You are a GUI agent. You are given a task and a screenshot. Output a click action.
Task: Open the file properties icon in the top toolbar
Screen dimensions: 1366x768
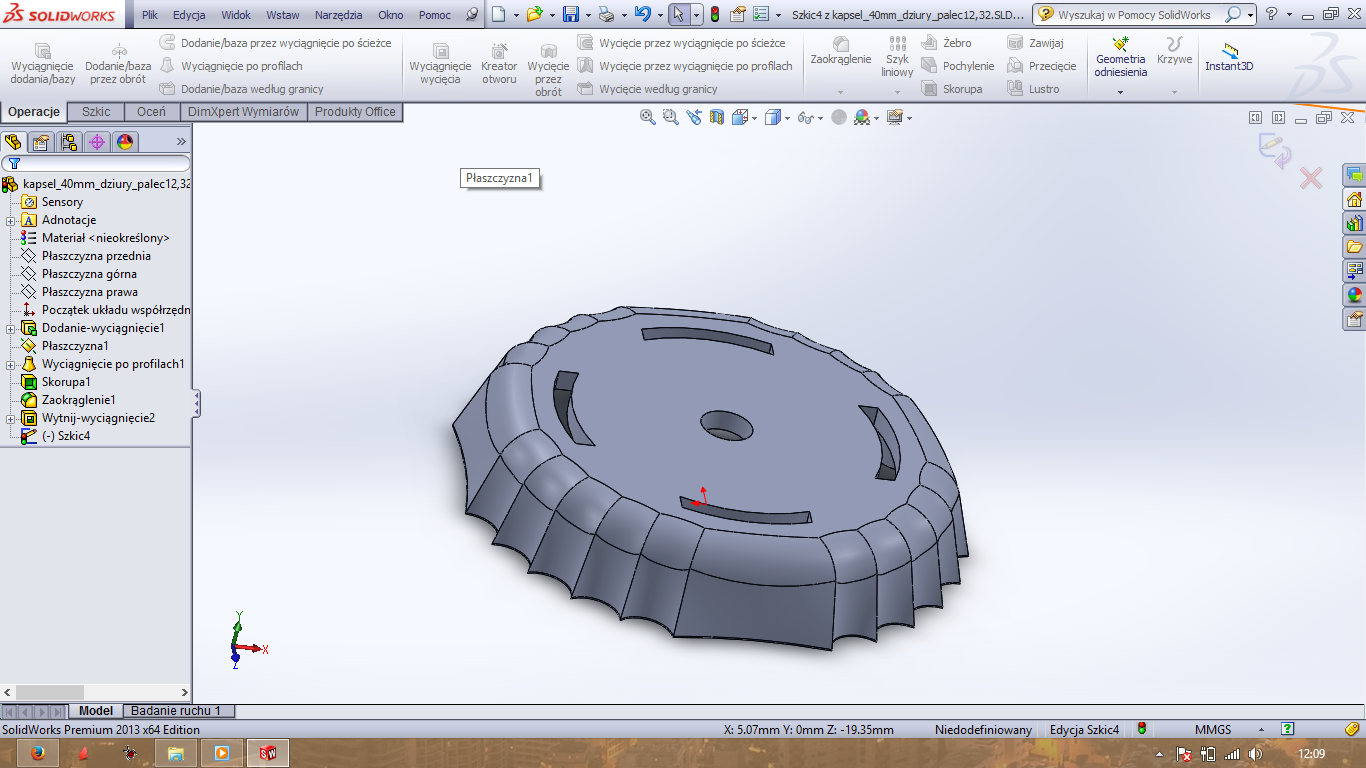(738, 14)
